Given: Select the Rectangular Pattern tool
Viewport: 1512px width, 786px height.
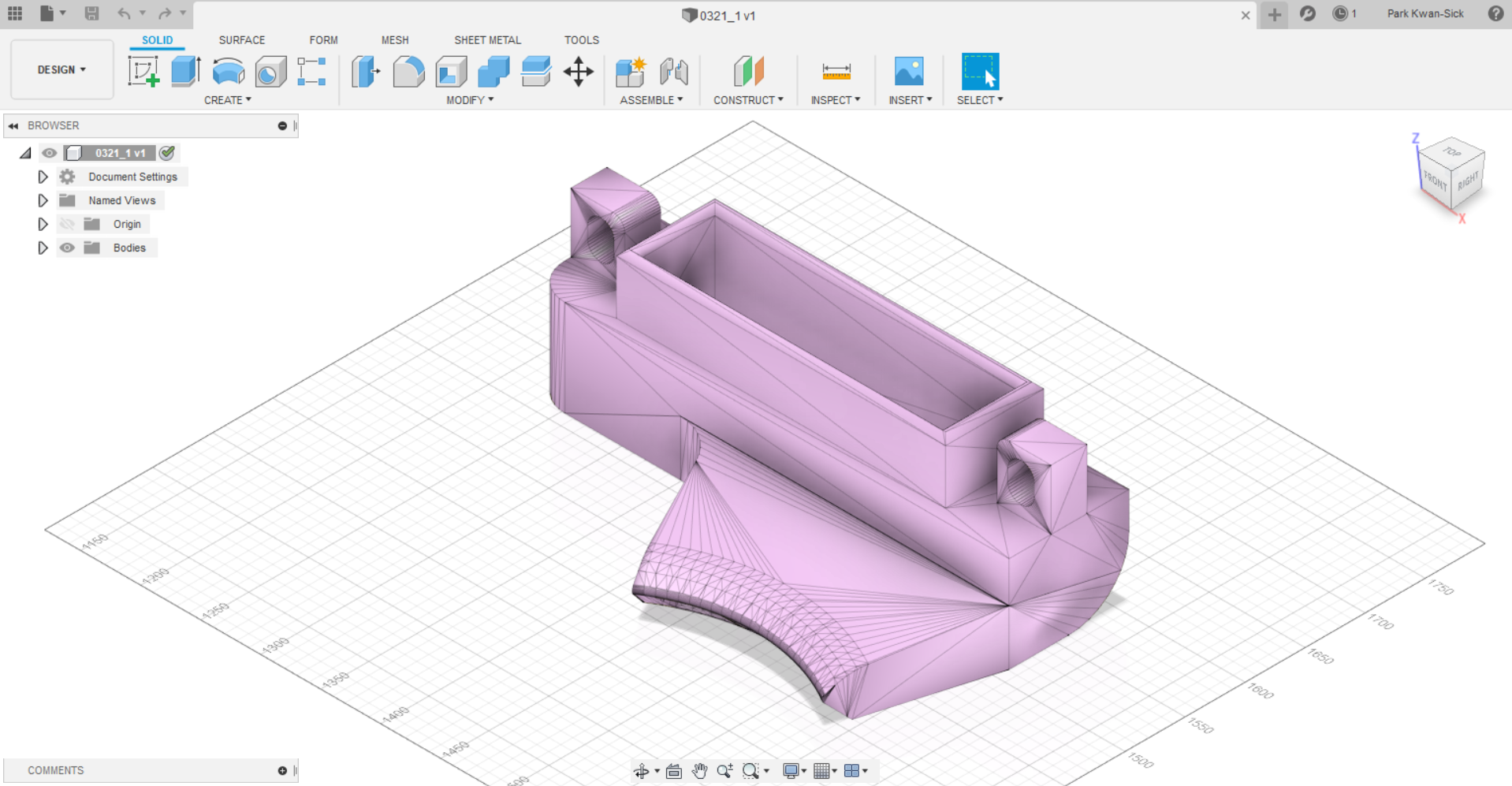Looking at the screenshot, I should point(311,72).
